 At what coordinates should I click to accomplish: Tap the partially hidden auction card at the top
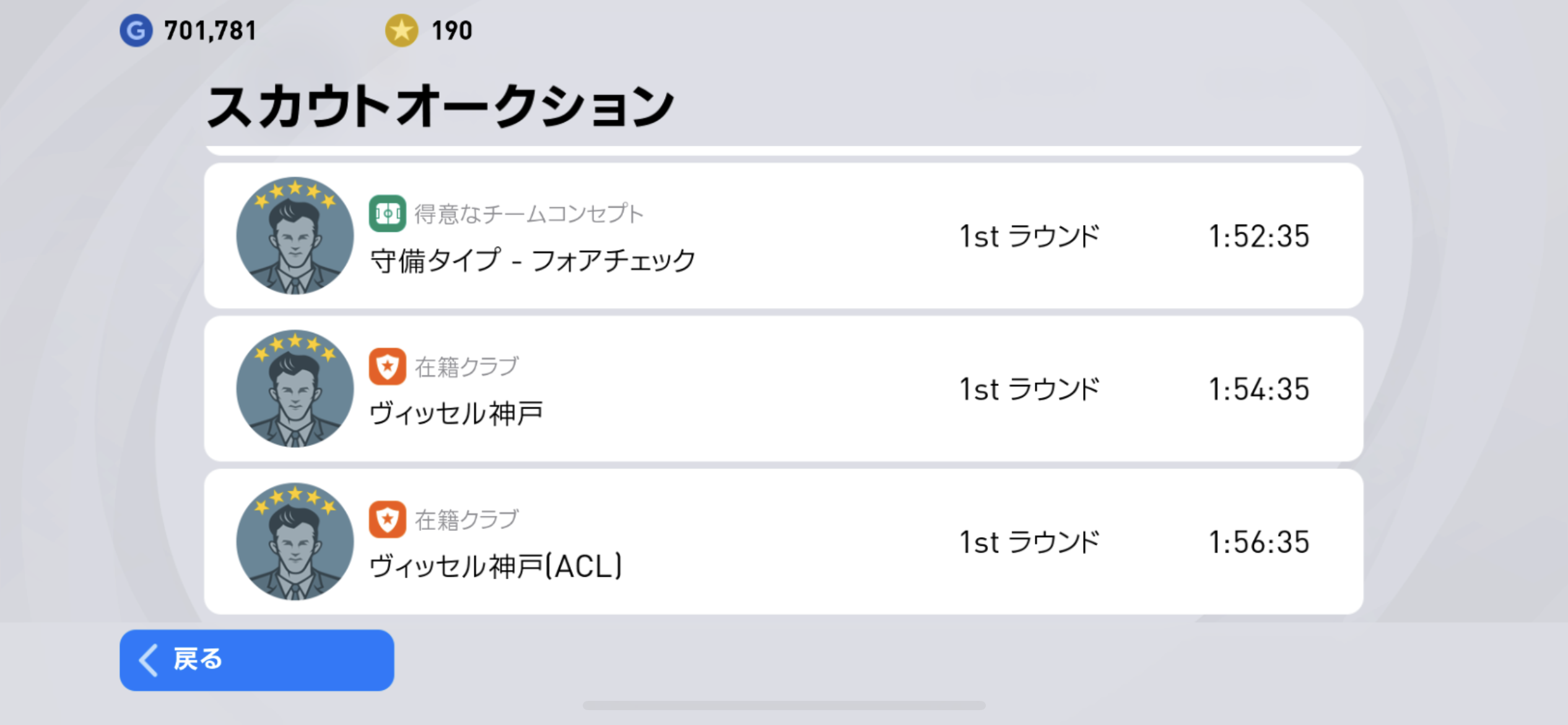(784, 150)
